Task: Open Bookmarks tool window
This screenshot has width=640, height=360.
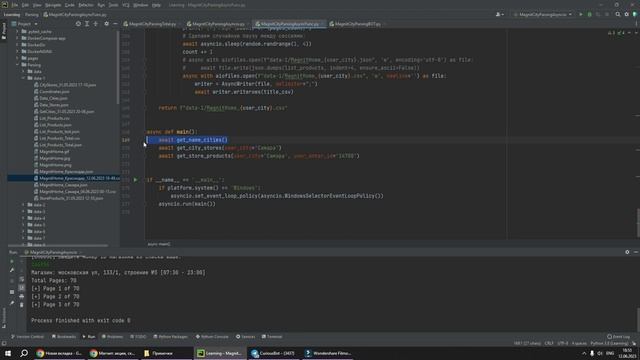Action: (64, 337)
